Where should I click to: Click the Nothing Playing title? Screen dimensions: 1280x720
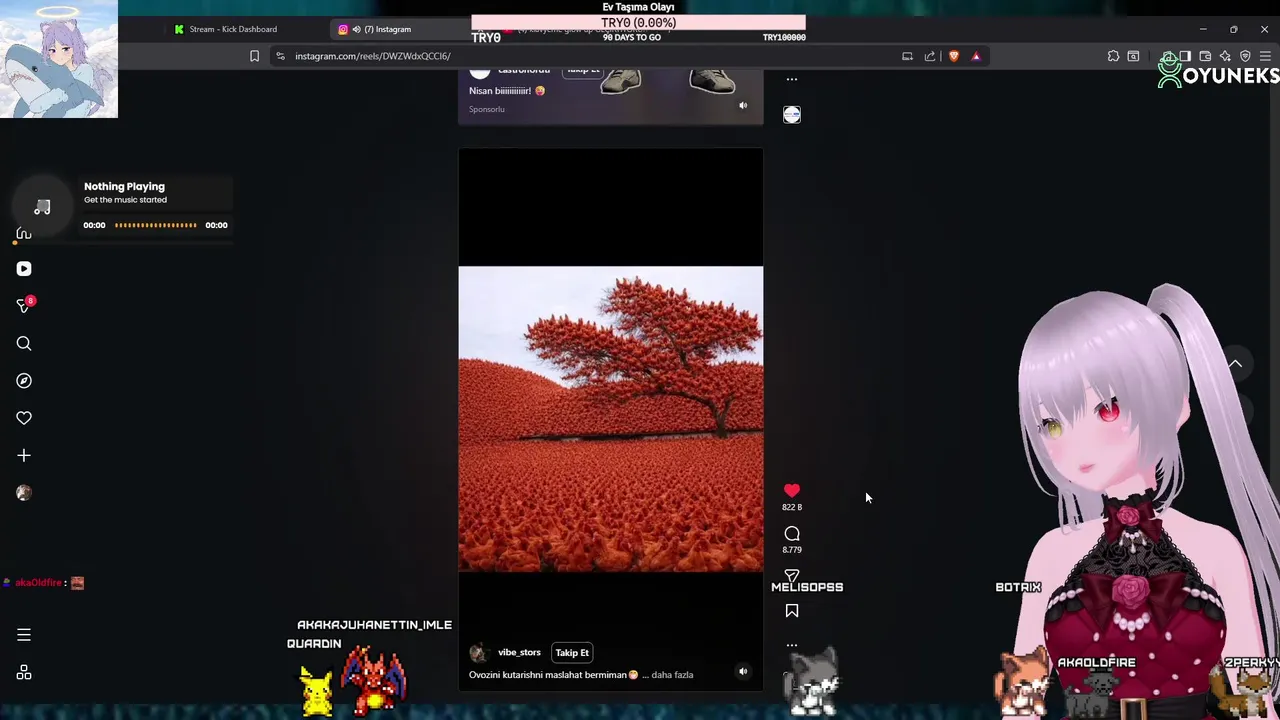tap(124, 187)
